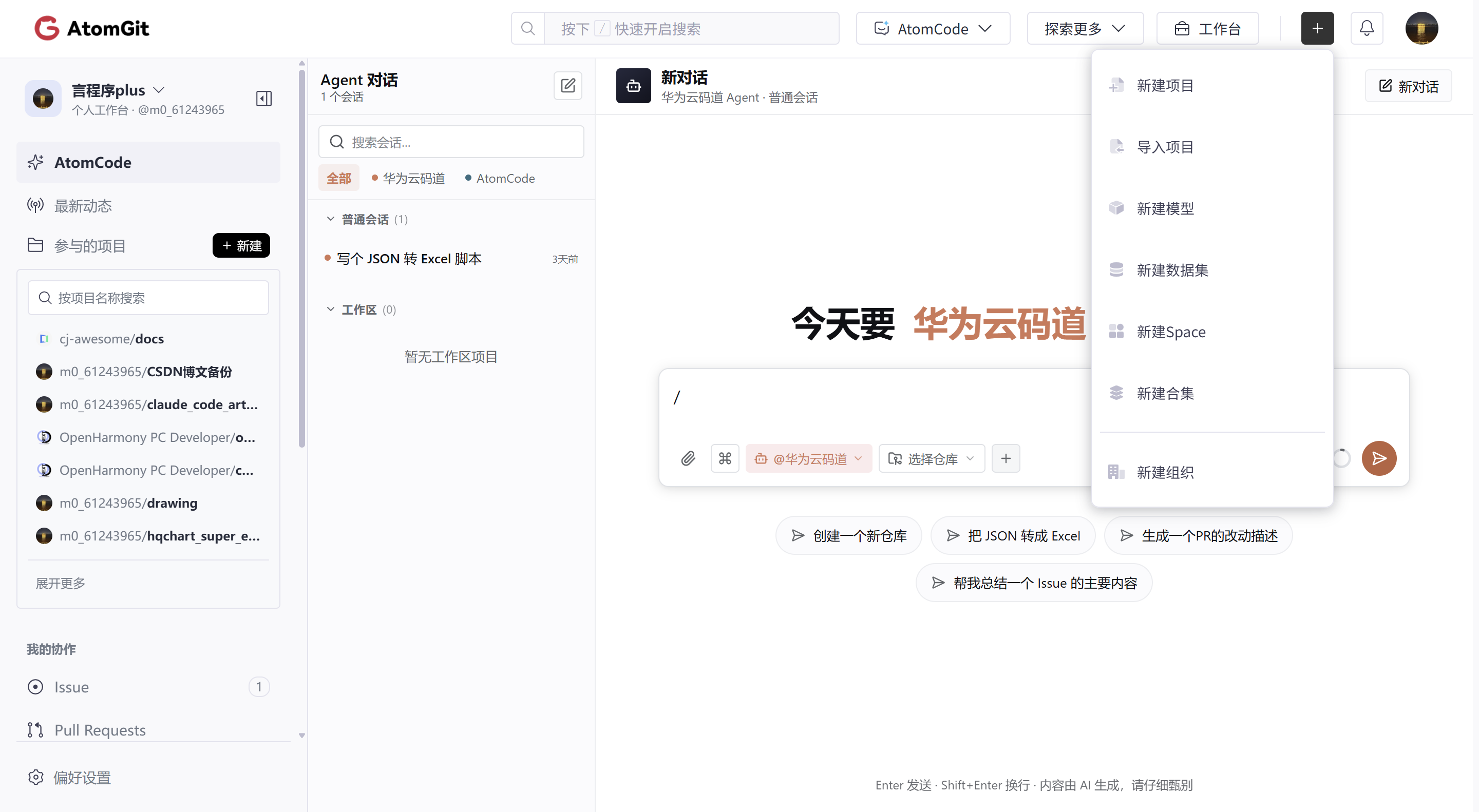
Task: Open the notifications bell
Action: [x=1367, y=28]
